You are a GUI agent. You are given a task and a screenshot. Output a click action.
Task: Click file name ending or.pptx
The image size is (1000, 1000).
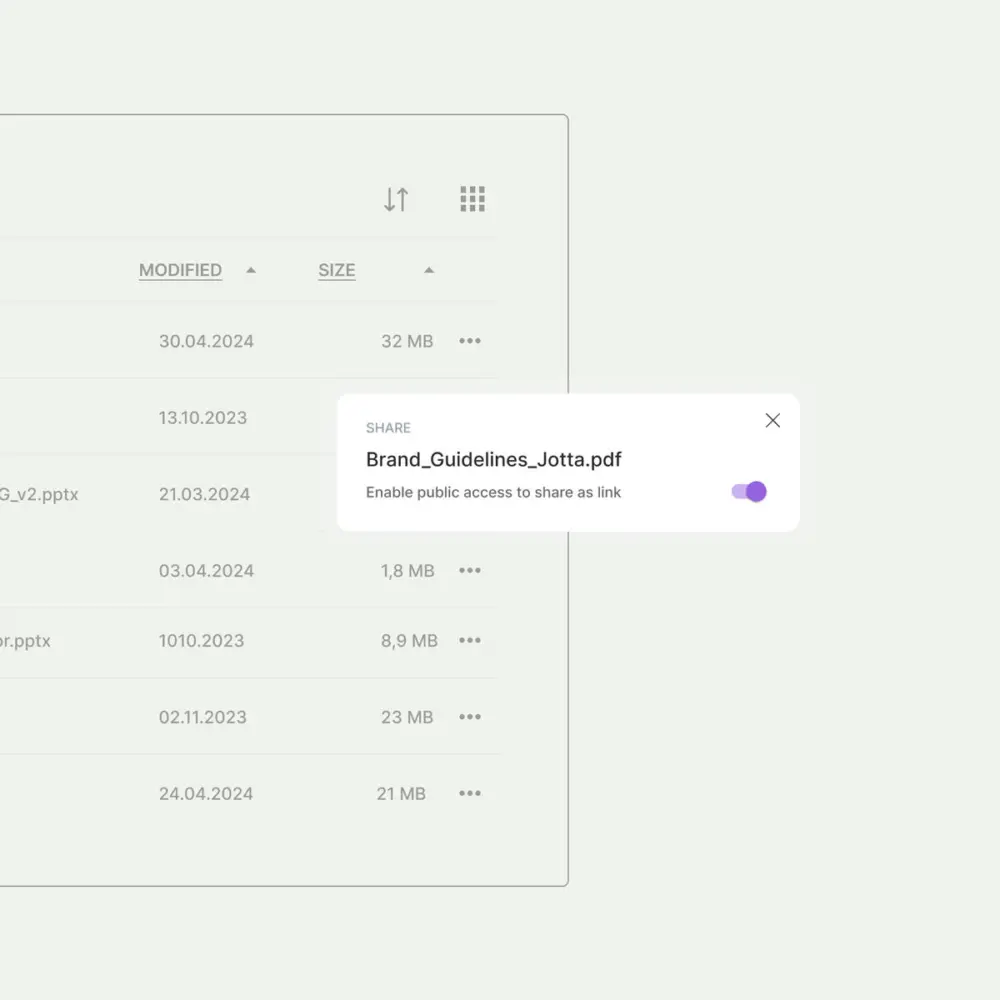click(x=25, y=642)
